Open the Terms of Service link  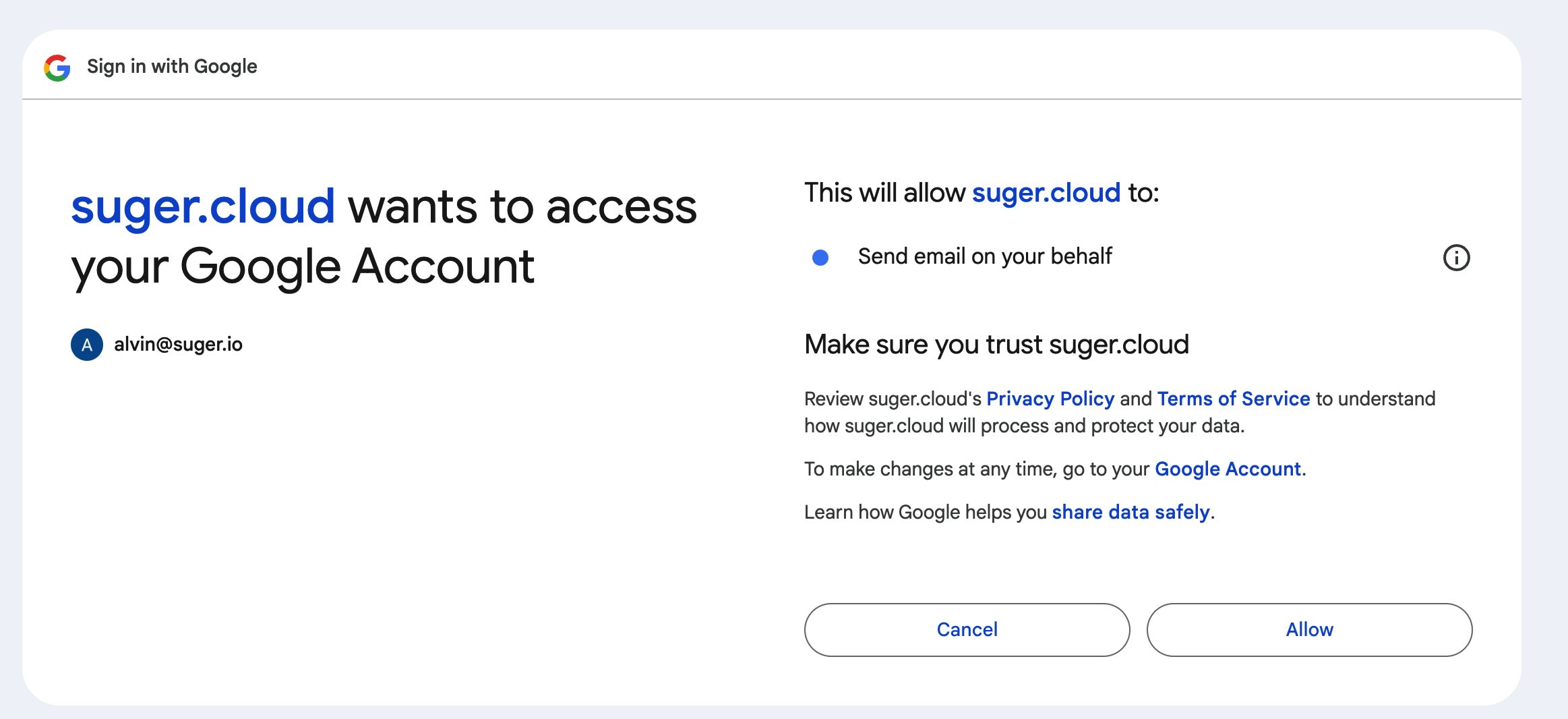pyautogui.click(x=1234, y=399)
